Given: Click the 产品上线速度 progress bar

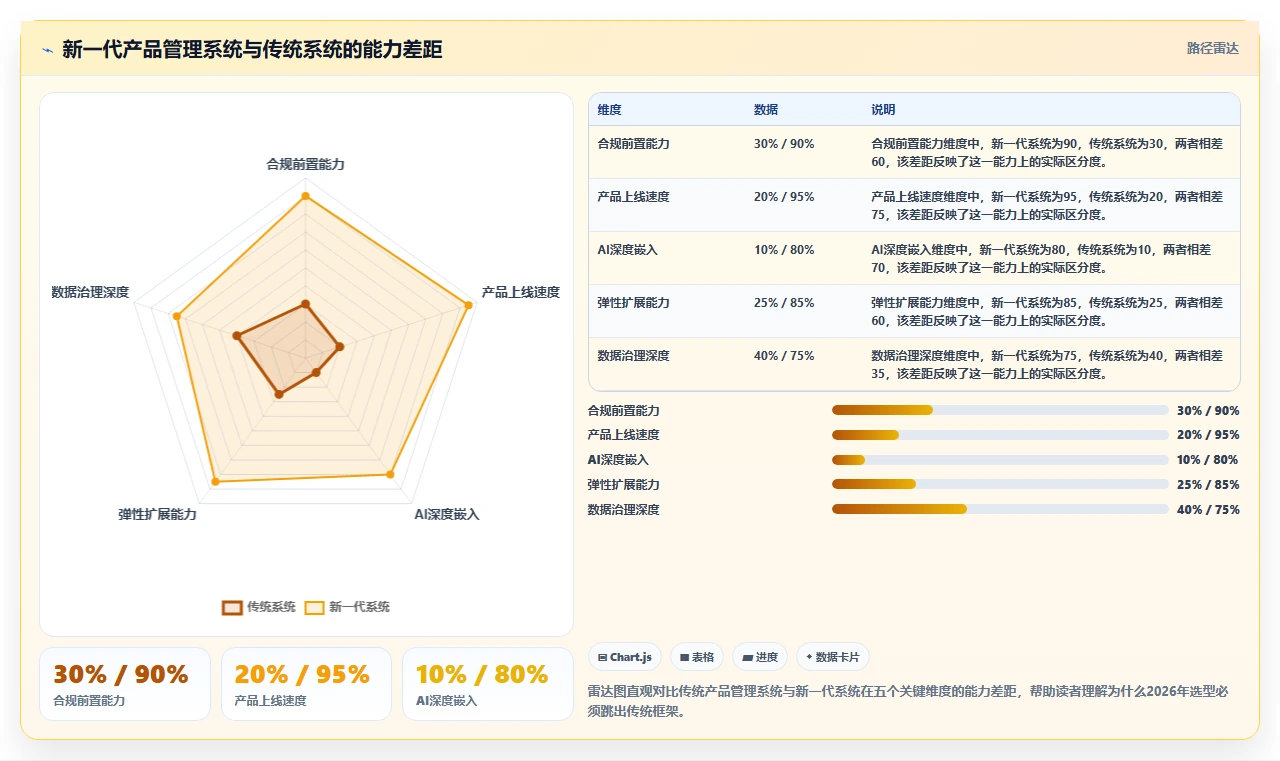Looking at the screenshot, I should [x=1000, y=435].
